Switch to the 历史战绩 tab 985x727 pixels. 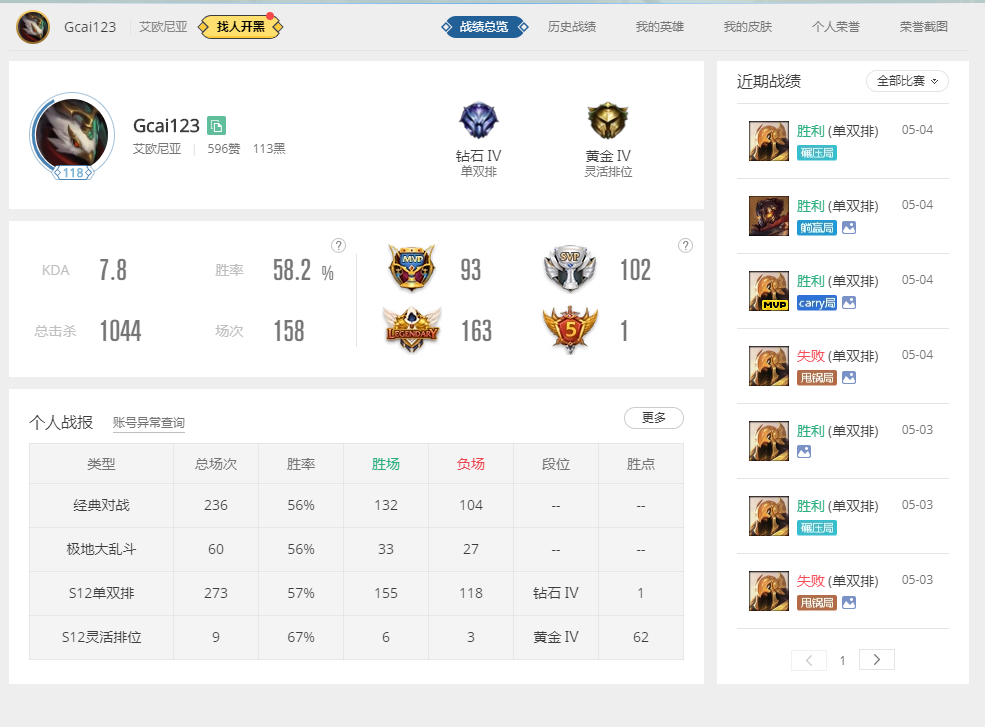(572, 27)
